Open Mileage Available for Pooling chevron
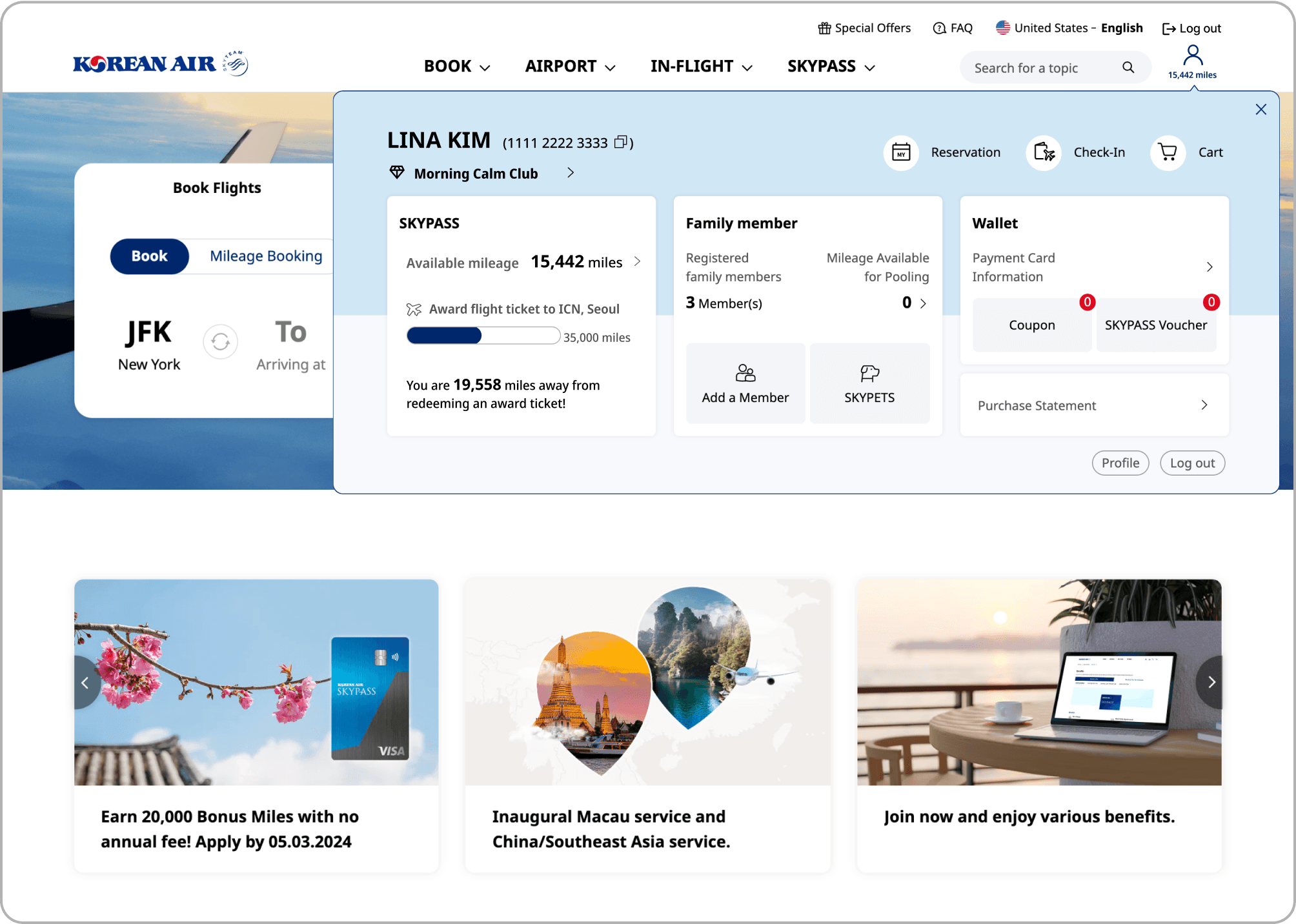 click(x=924, y=303)
